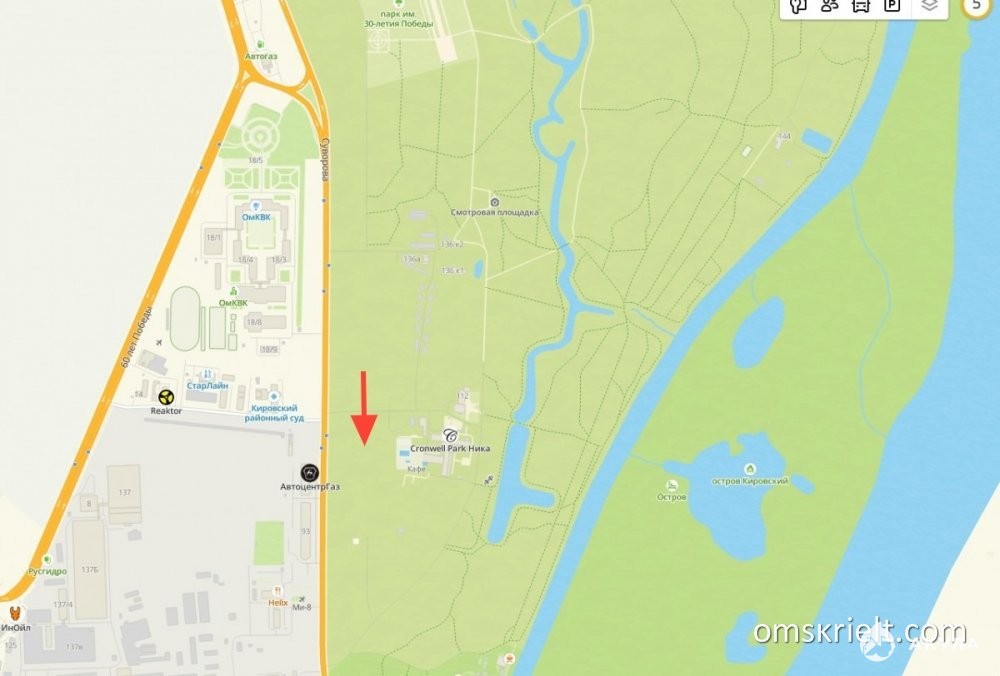Click the red arrow location pointer

(364, 408)
